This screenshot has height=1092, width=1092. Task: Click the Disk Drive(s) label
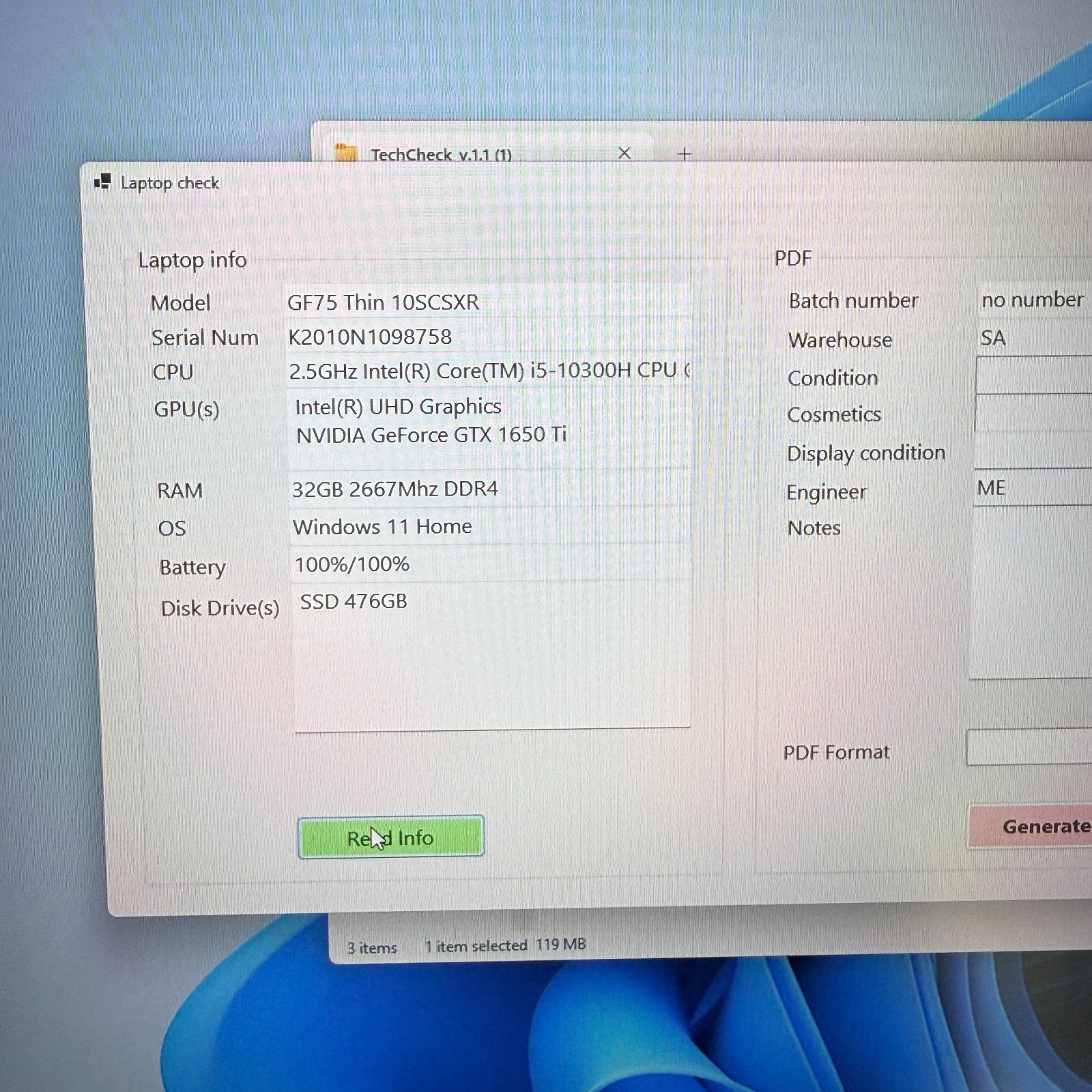tap(220, 608)
